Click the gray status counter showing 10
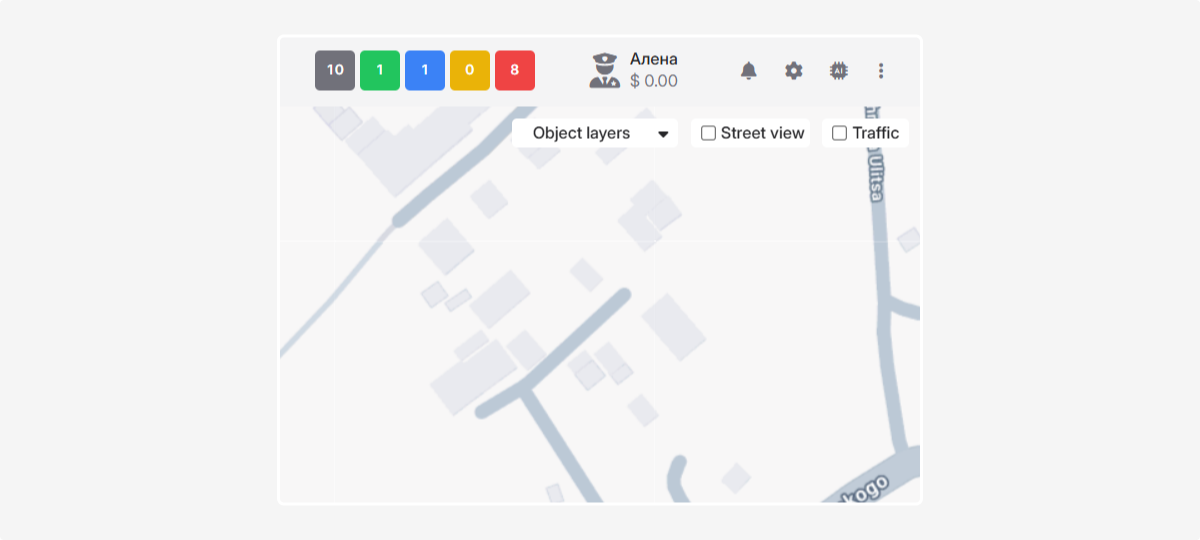The height and width of the screenshot is (540, 1200). point(335,71)
